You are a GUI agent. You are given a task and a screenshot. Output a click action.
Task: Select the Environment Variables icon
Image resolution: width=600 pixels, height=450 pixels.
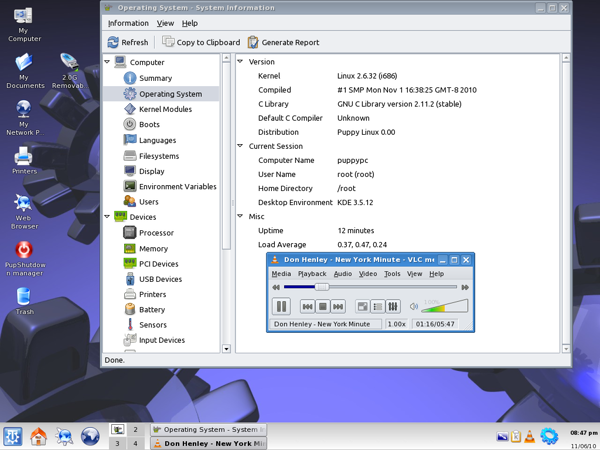[130, 186]
